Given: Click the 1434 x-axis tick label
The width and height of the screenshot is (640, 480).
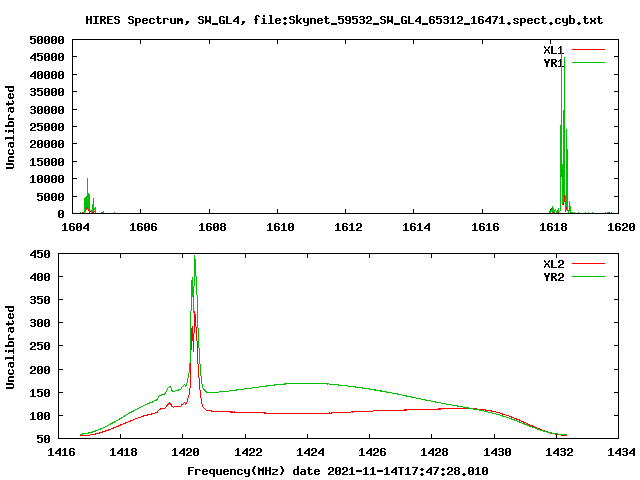Looking at the screenshot, I should coord(621,452).
